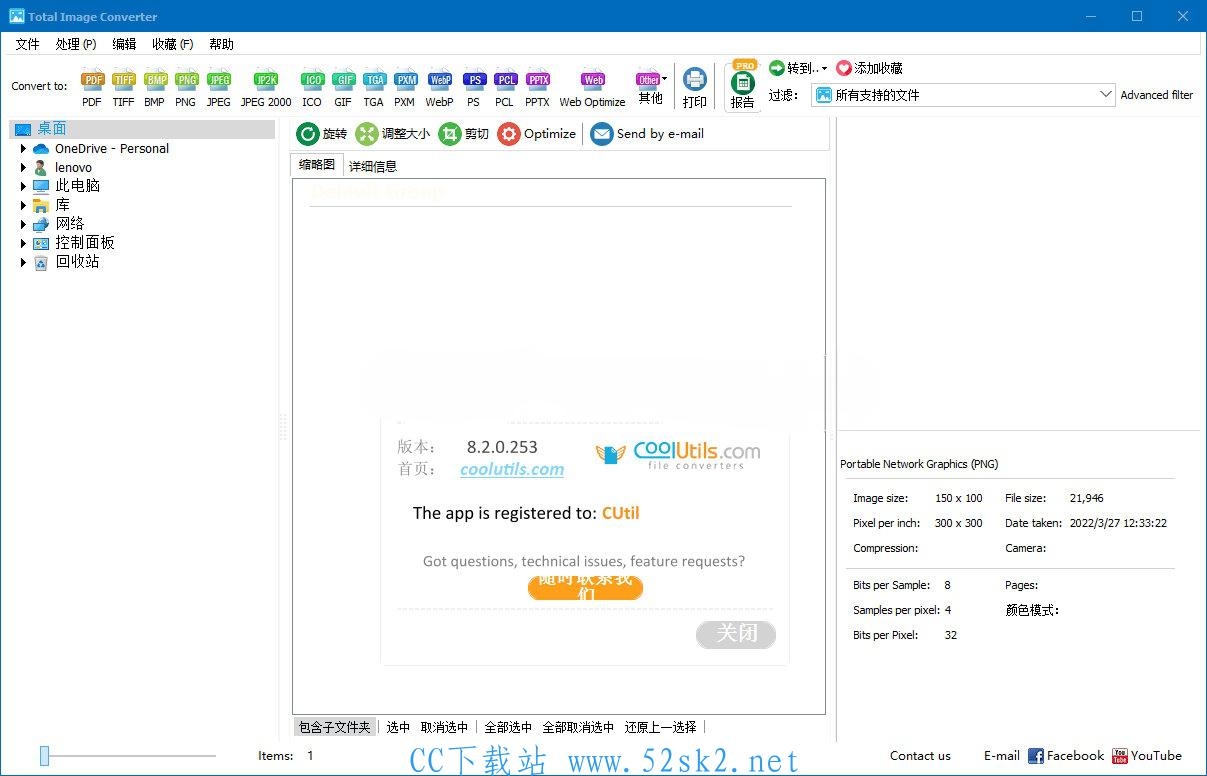The image size is (1207, 776).
Task: Choose WebP conversion icon
Action: [x=439, y=88]
